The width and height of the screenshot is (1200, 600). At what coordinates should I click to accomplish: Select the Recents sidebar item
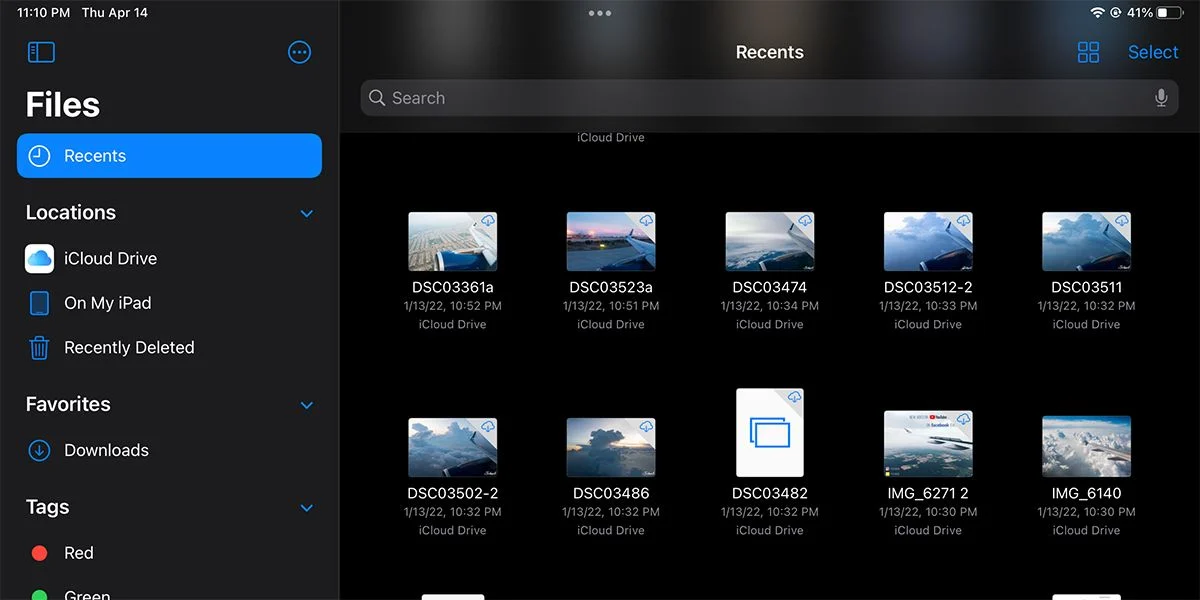pos(169,156)
